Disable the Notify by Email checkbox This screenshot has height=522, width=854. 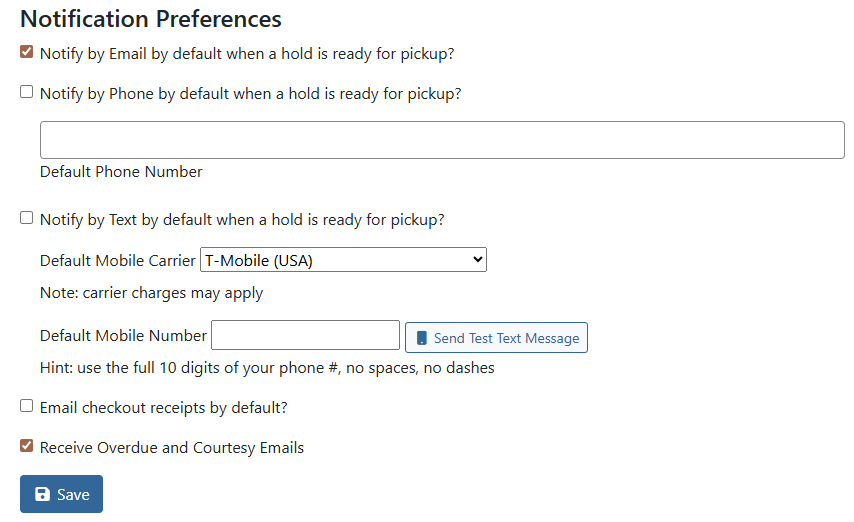coord(27,52)
